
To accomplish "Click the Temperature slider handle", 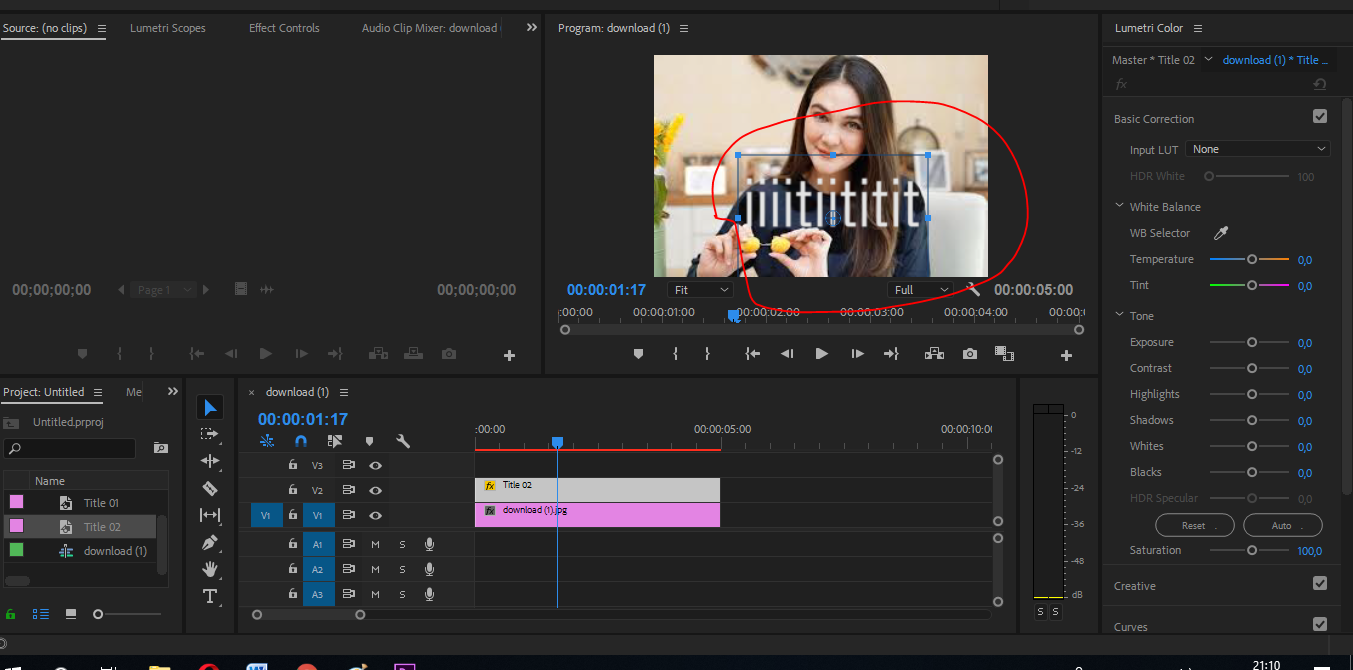I will (1251, 259).
